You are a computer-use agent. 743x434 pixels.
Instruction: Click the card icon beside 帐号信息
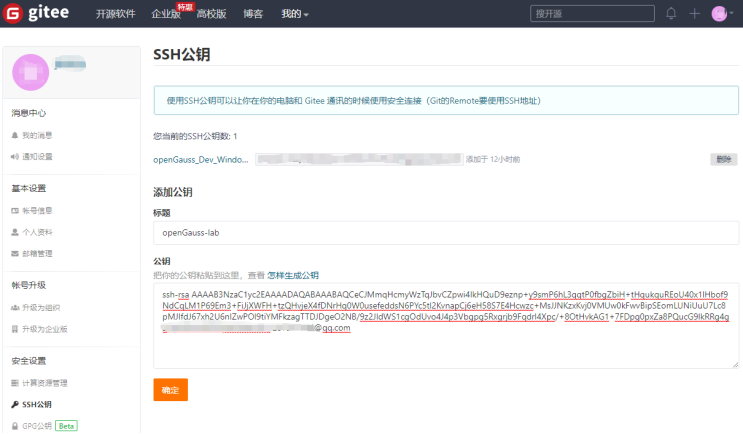(15, 211)
